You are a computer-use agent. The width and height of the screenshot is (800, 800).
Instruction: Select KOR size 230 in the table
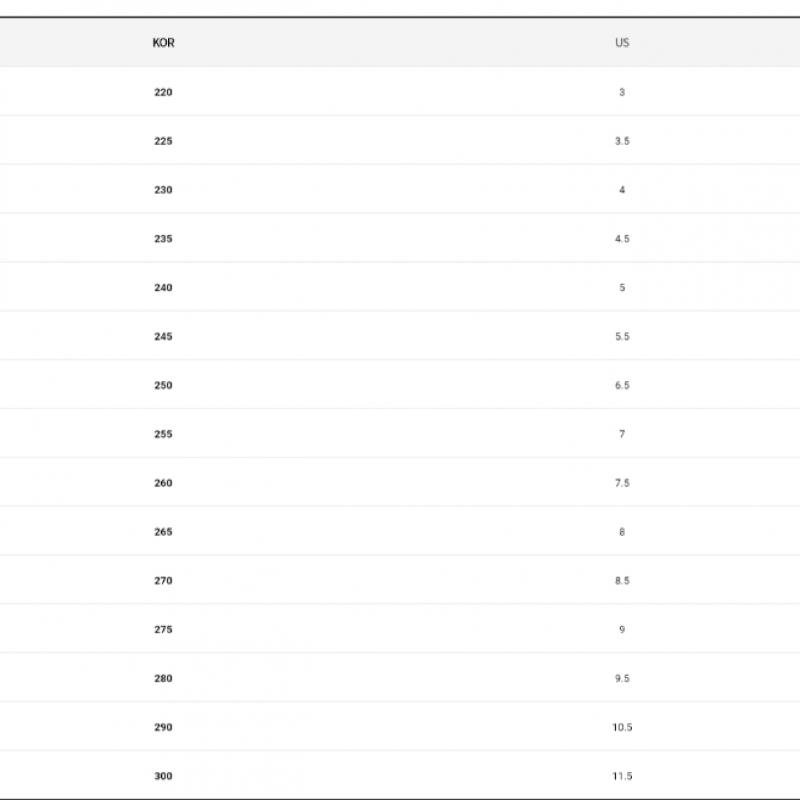pos(163,190)
